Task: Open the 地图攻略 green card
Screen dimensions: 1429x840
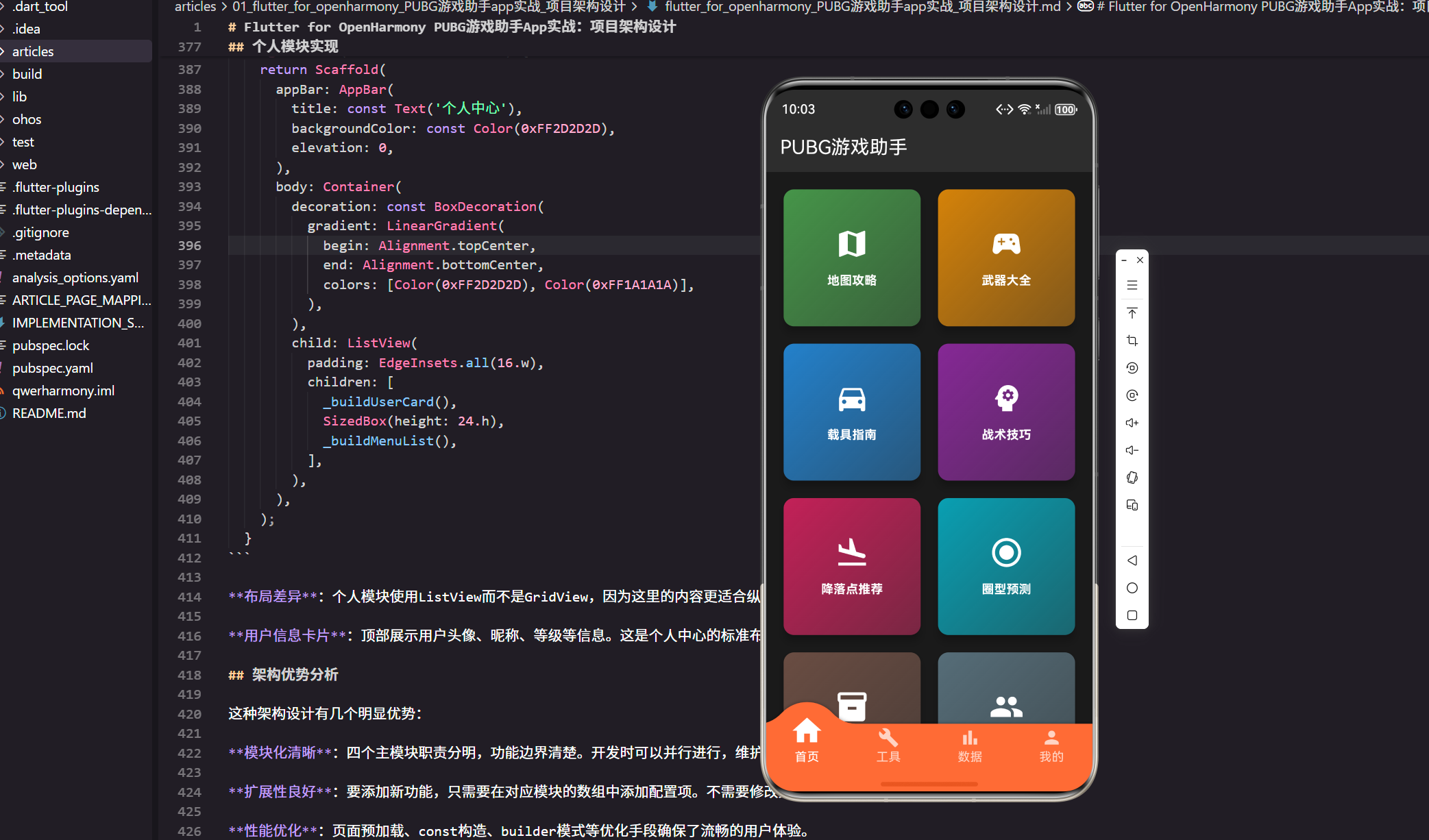Action: tap(851, 258)
